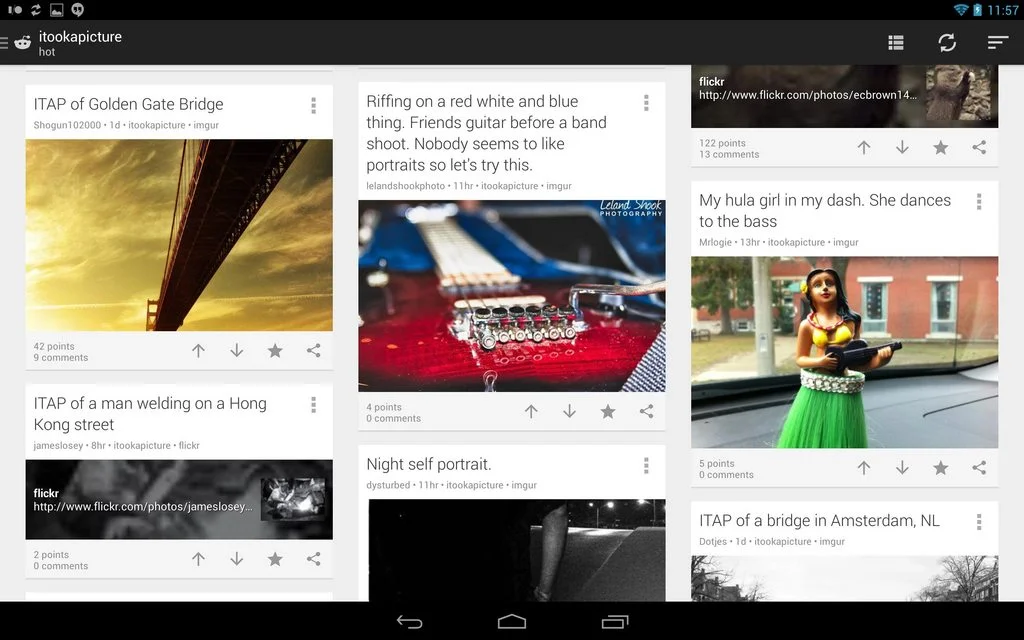Downvote the red white and blue guitar post
Image resolution: width=1024 pixels, height=640 pixels.
569,411
